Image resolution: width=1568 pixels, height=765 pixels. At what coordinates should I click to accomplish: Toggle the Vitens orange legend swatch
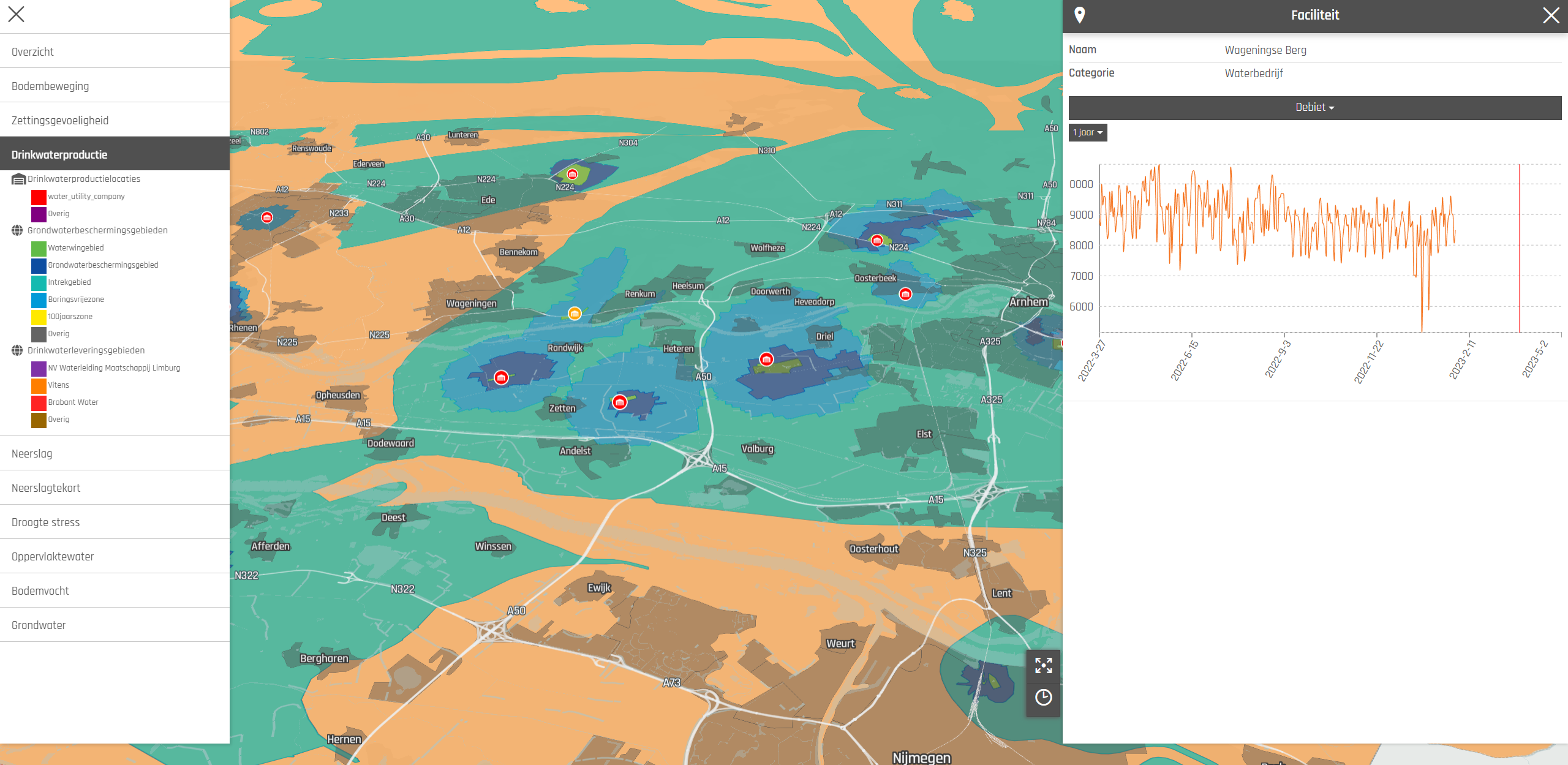pyautogui.click(x=39, y=385)
